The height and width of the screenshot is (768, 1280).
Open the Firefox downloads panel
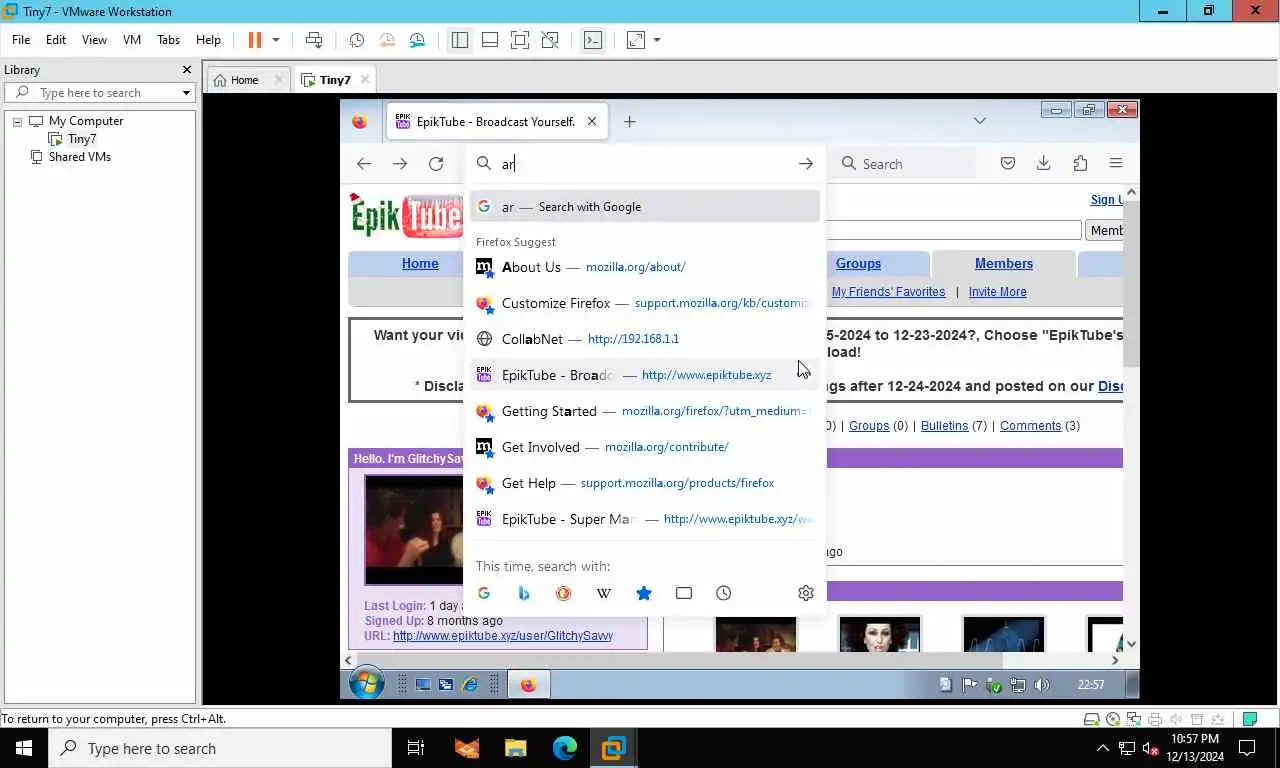coord(1043,164)
